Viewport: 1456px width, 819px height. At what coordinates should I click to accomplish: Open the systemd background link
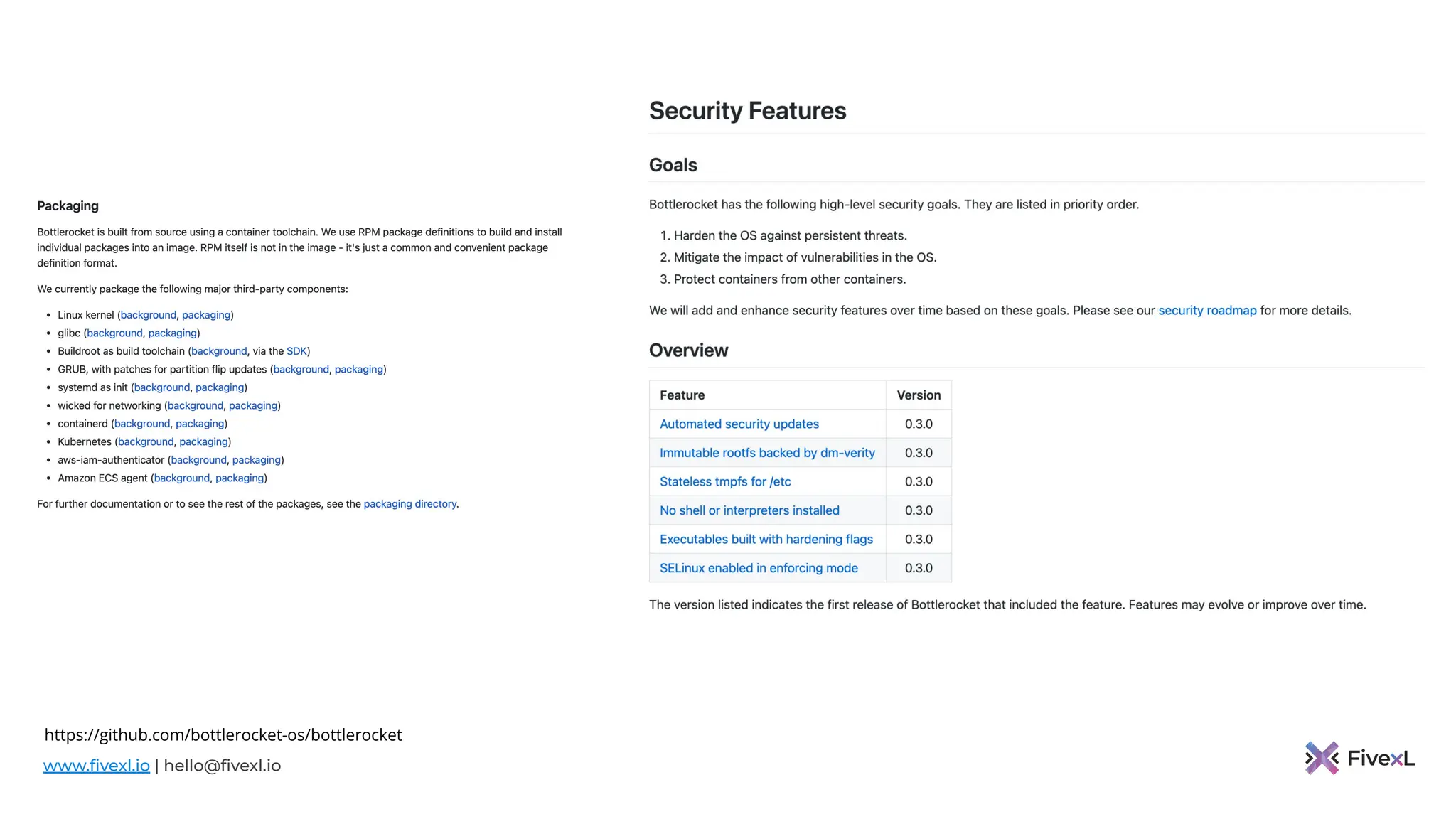click(162, 387)
